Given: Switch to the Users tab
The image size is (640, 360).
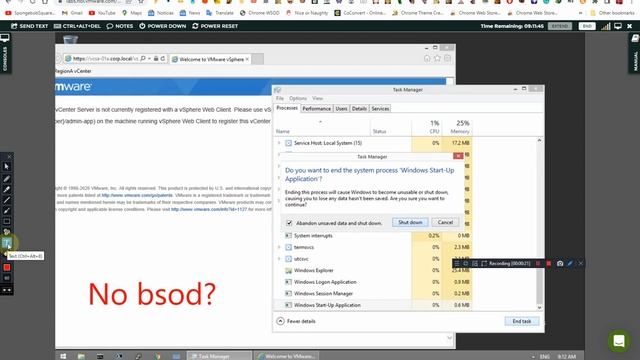Looking at the screenshot, I should coord(341,109).
